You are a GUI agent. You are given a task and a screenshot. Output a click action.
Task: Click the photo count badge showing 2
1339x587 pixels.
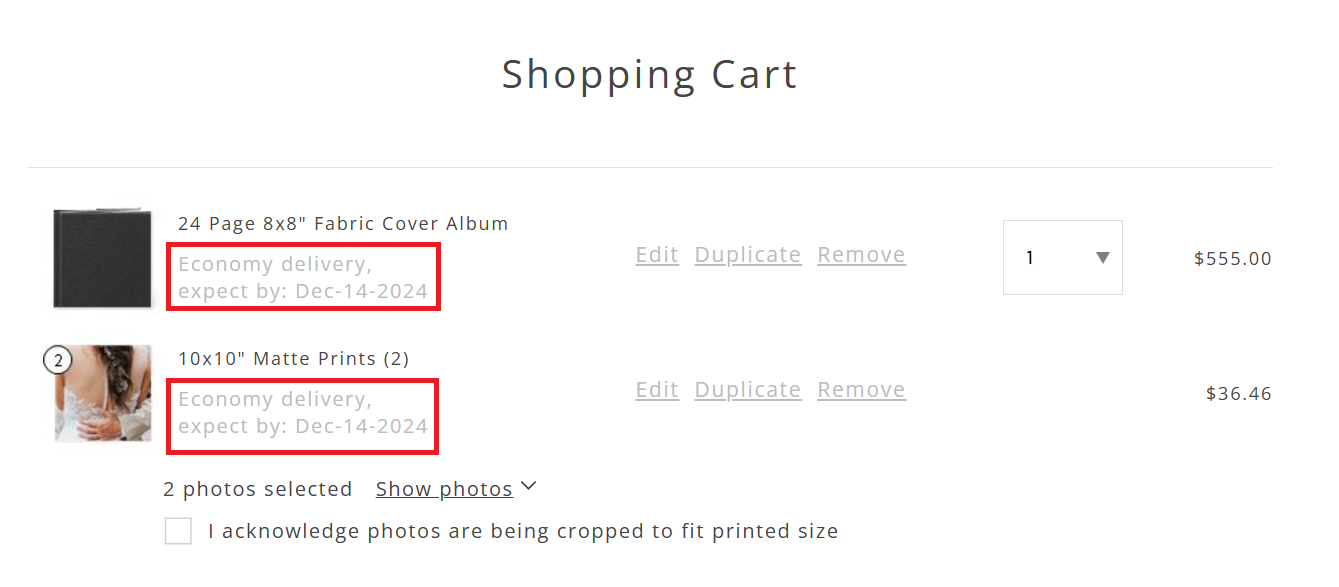pyautogui.click(x=58, y=360)
